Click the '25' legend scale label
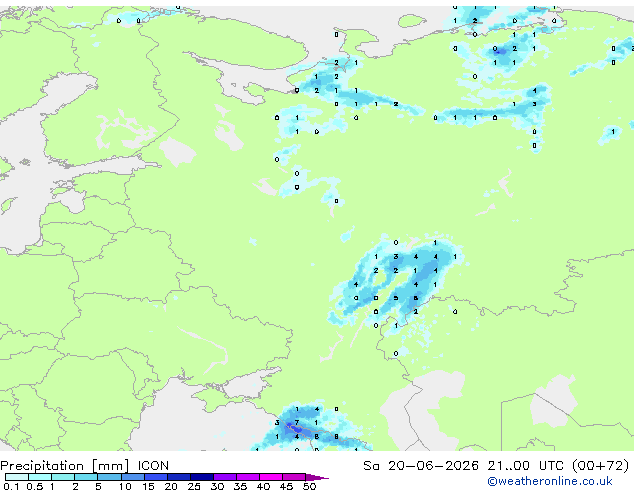 (194, 486)
